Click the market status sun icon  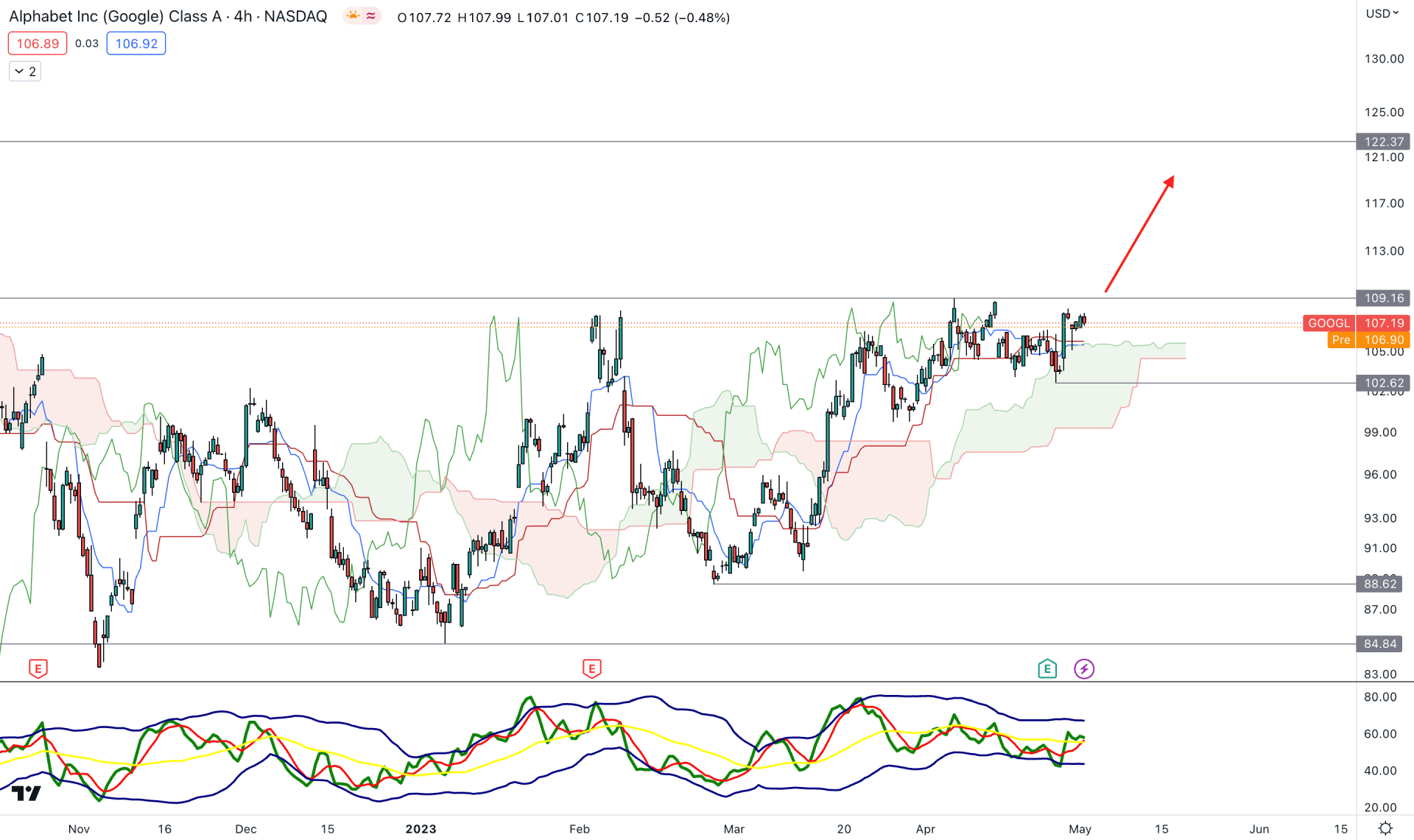coord(353,16)
